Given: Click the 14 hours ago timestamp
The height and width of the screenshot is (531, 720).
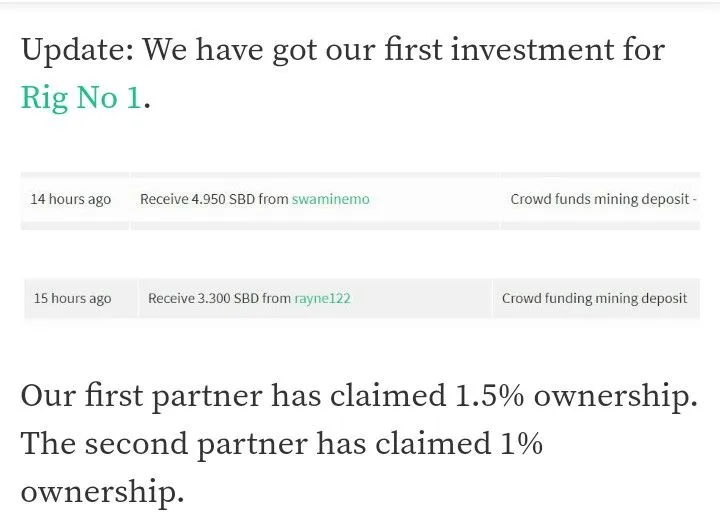Looking at the screenshot, I should coord(71,199).
